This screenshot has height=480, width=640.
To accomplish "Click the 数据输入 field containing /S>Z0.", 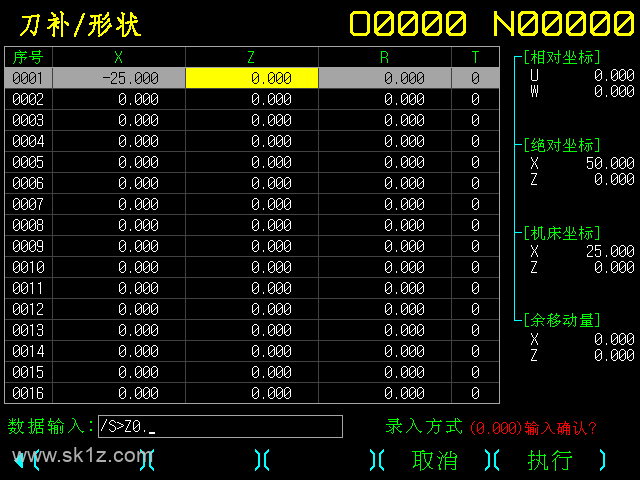I will 220,427.
